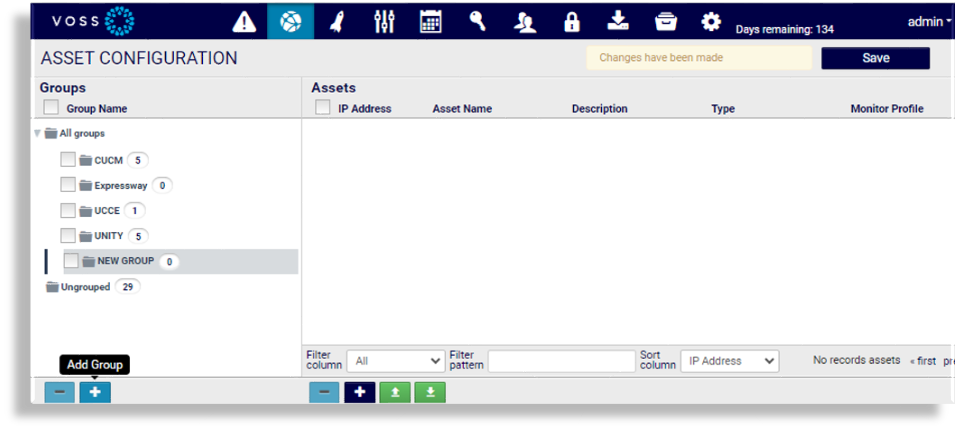Click the green upload assets button
Screen dimensions: 957x431
point(395,392)
